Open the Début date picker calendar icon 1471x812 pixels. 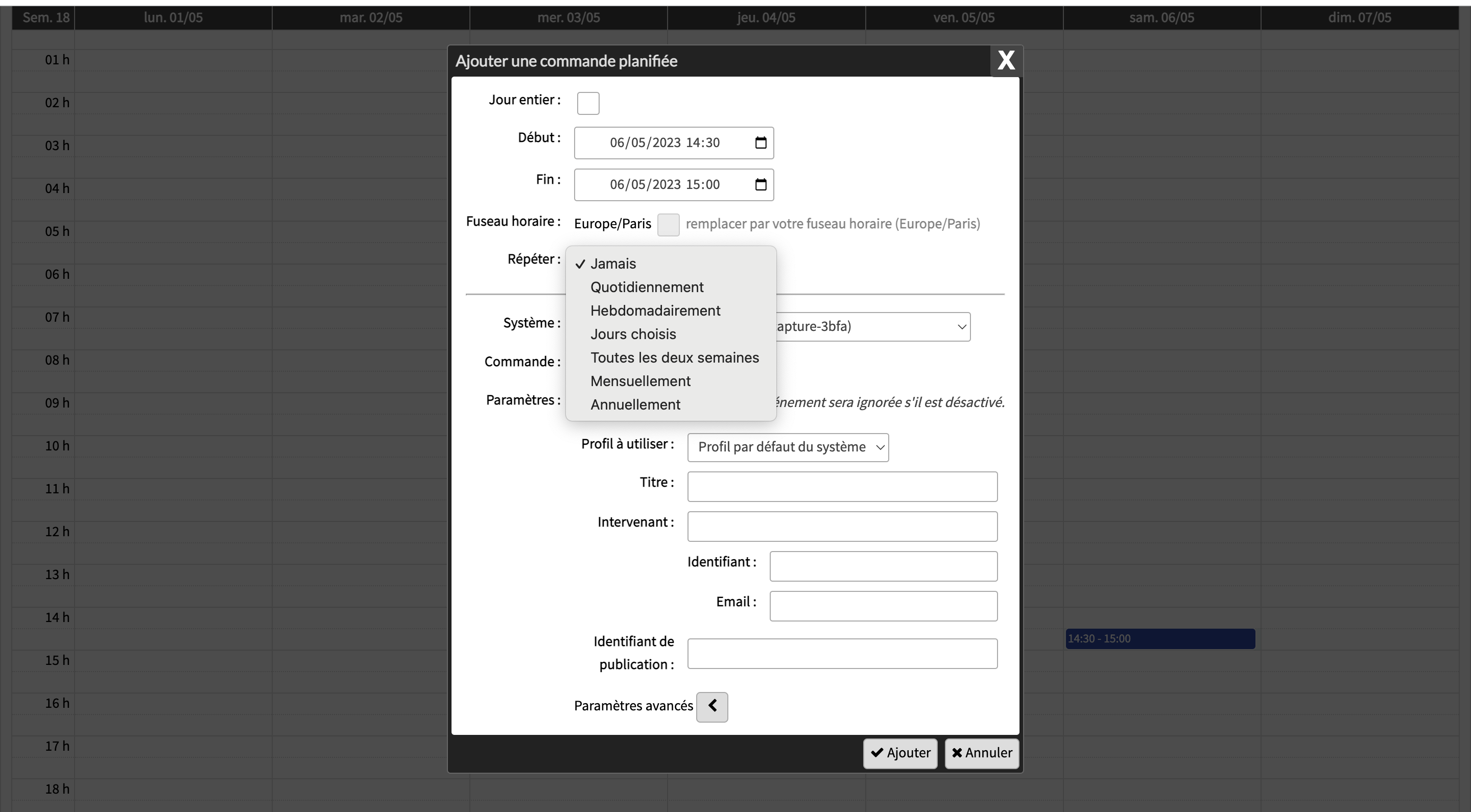click(x=760, y=143)
